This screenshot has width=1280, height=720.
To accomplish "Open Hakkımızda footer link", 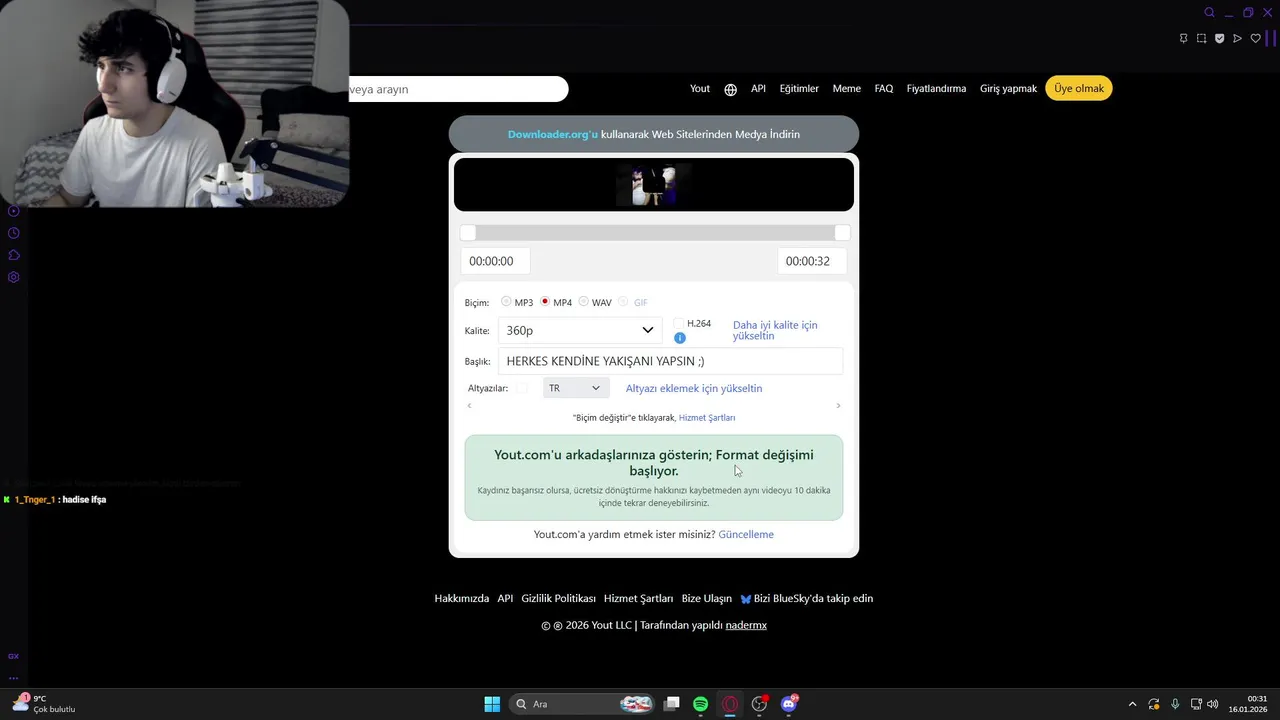I will 462,598.
